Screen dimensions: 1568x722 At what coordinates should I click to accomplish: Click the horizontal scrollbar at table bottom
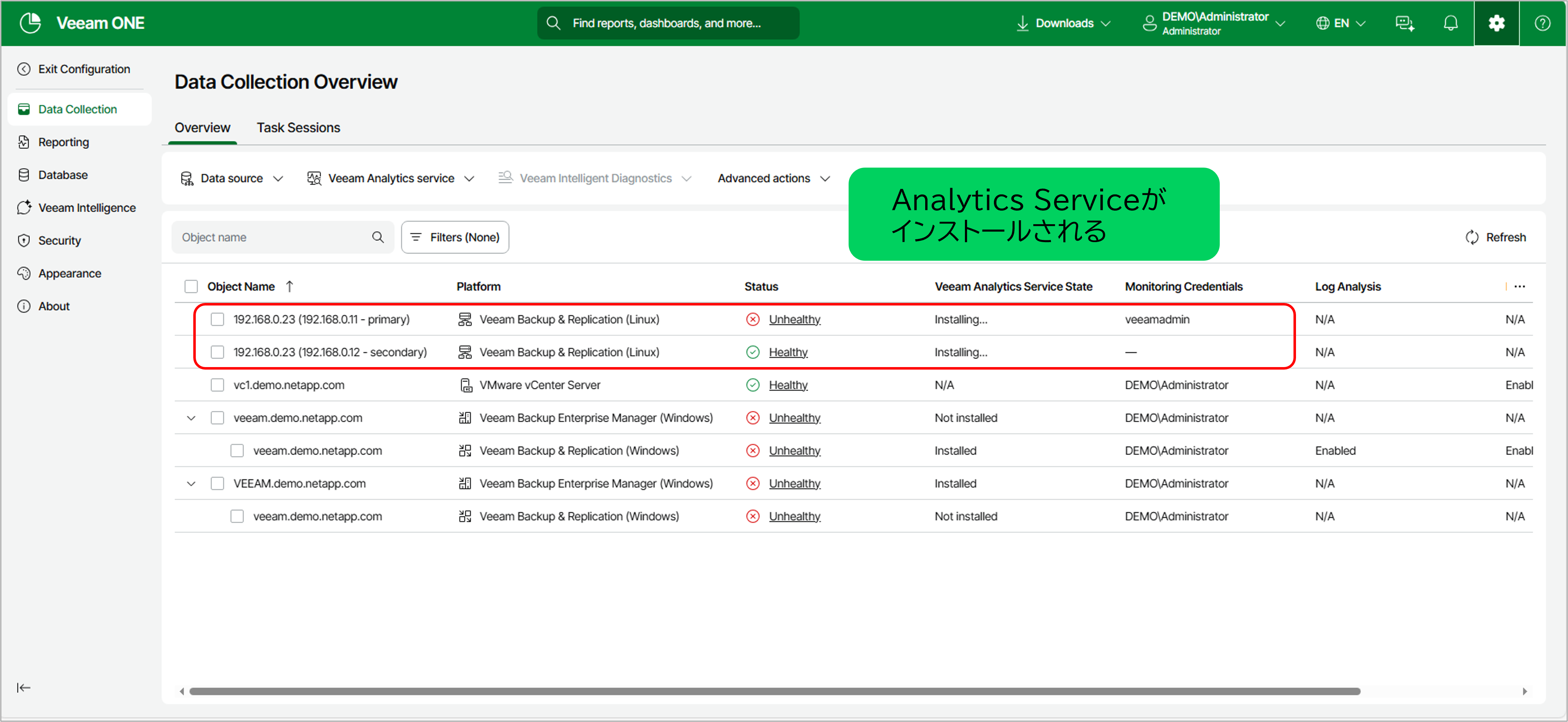[x=774, y=691]
